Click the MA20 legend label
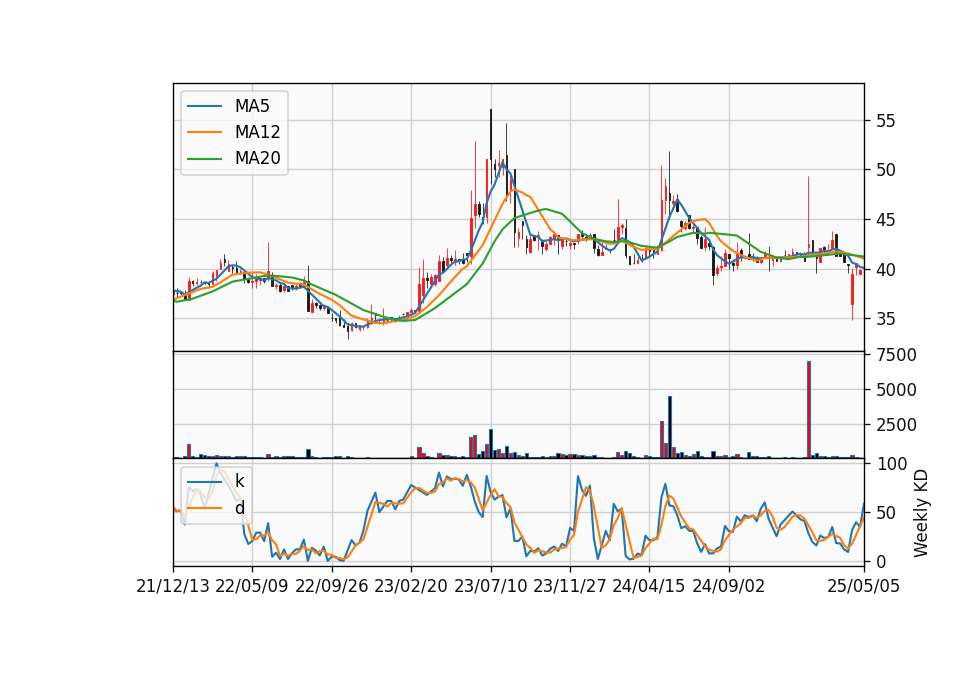This screenshot has width=960, height=690. [x=257, y=158]
